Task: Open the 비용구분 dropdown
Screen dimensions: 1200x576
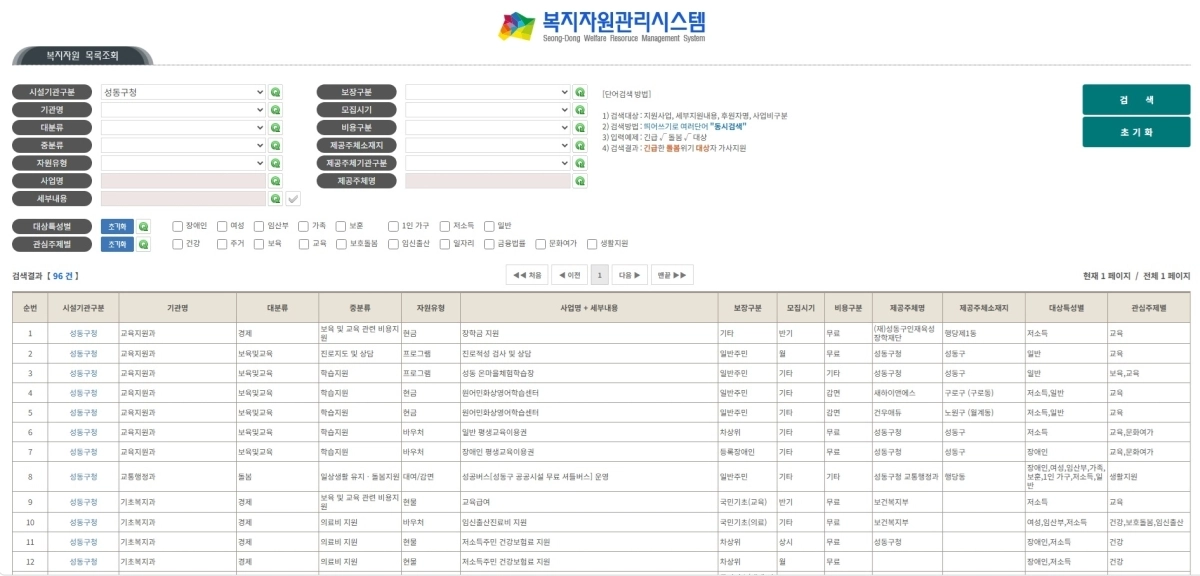Action: (x=488, y=128)
